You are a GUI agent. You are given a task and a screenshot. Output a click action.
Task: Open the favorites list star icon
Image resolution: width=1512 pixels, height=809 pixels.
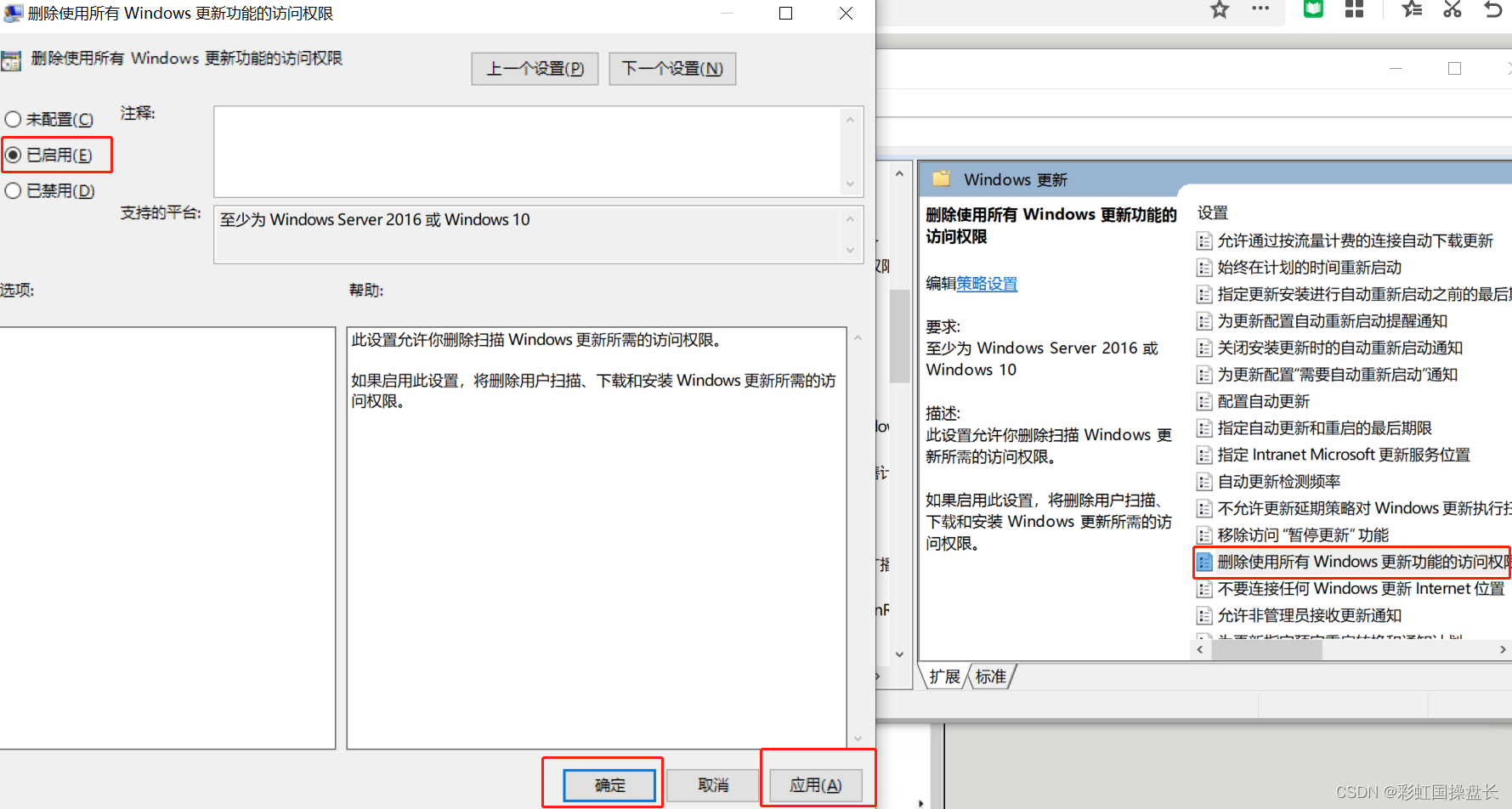point(1412,8)
